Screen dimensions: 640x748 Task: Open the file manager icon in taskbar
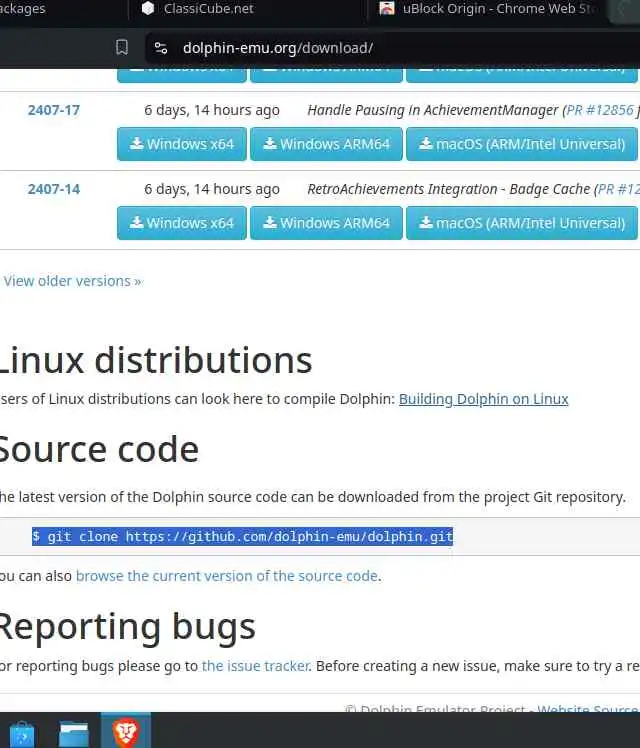(x=73, y=733)
